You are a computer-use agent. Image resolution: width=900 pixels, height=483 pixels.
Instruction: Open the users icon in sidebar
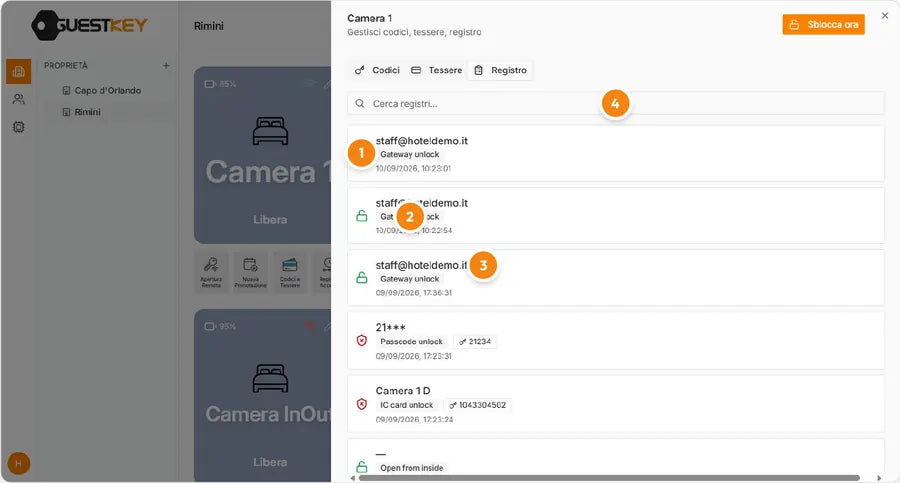tap(18, 99)
